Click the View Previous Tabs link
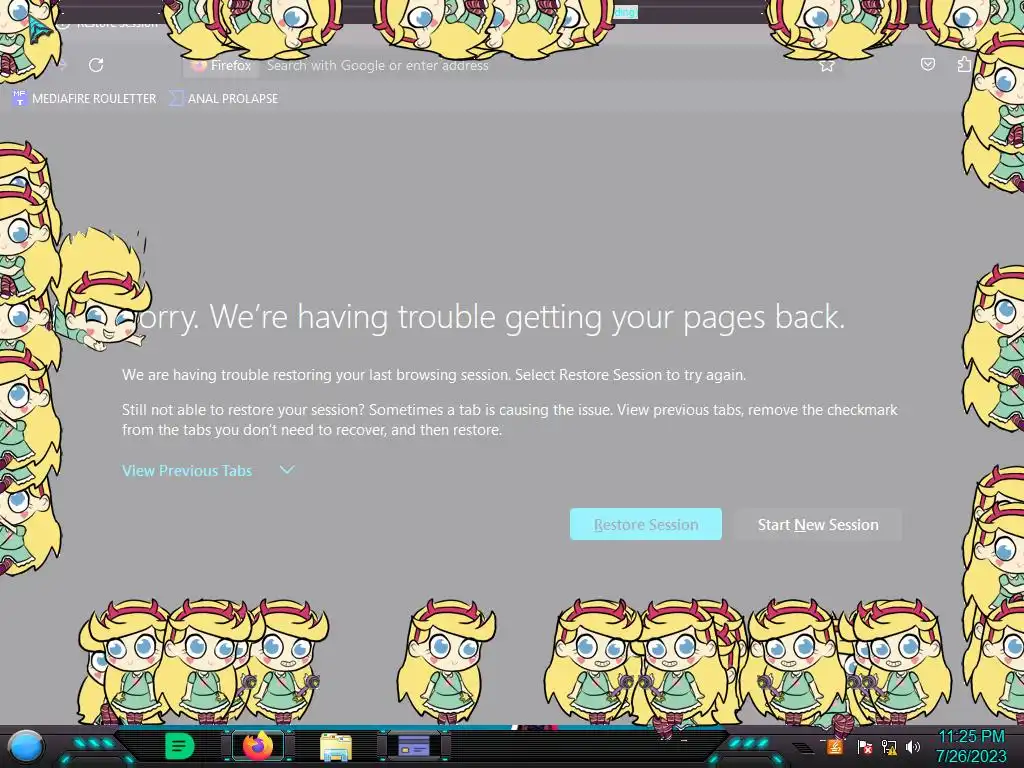Screen dimensions: 1024x768 point(187,471)
